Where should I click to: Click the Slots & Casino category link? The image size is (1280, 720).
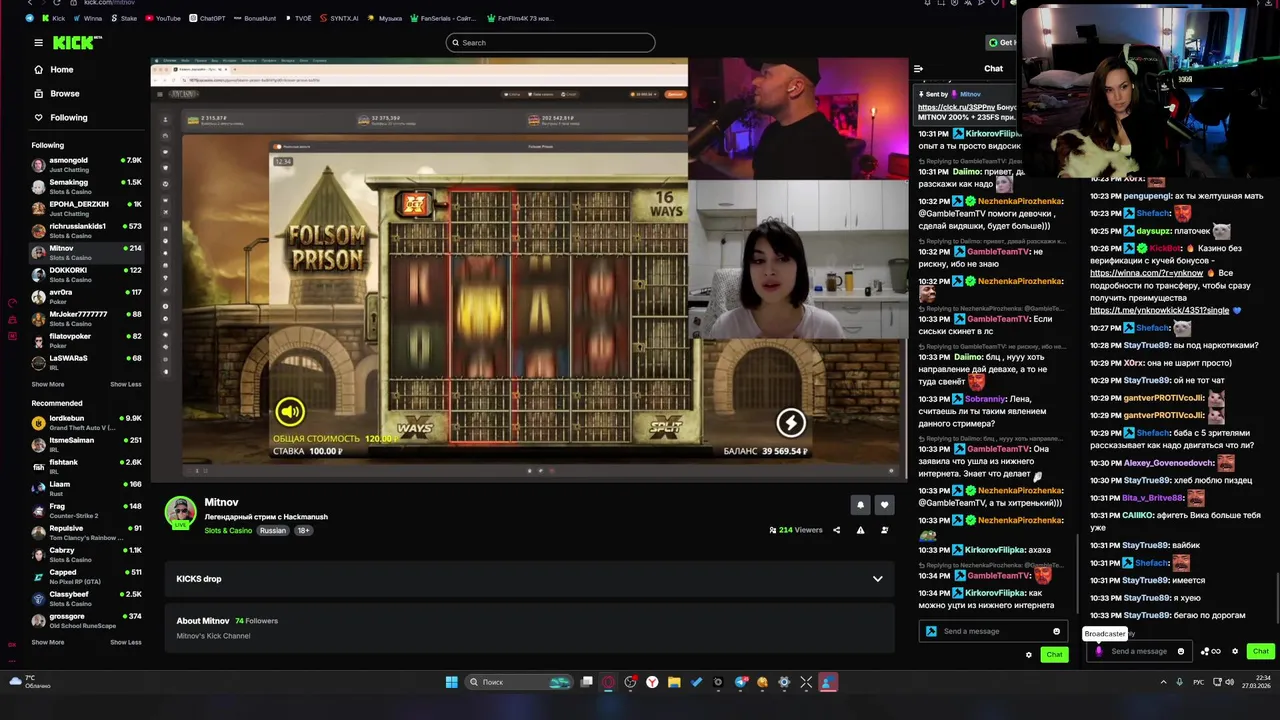point(228,531)
